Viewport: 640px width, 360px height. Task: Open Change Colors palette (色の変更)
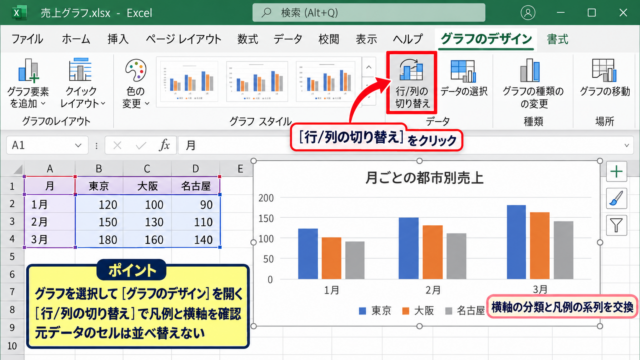coord(136,84)
